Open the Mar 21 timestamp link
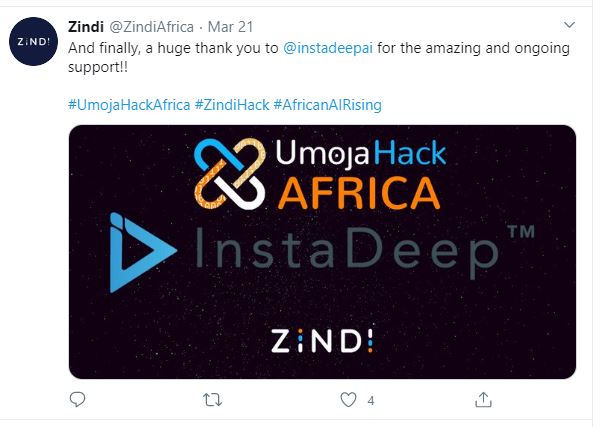 [x=230, y=27]
